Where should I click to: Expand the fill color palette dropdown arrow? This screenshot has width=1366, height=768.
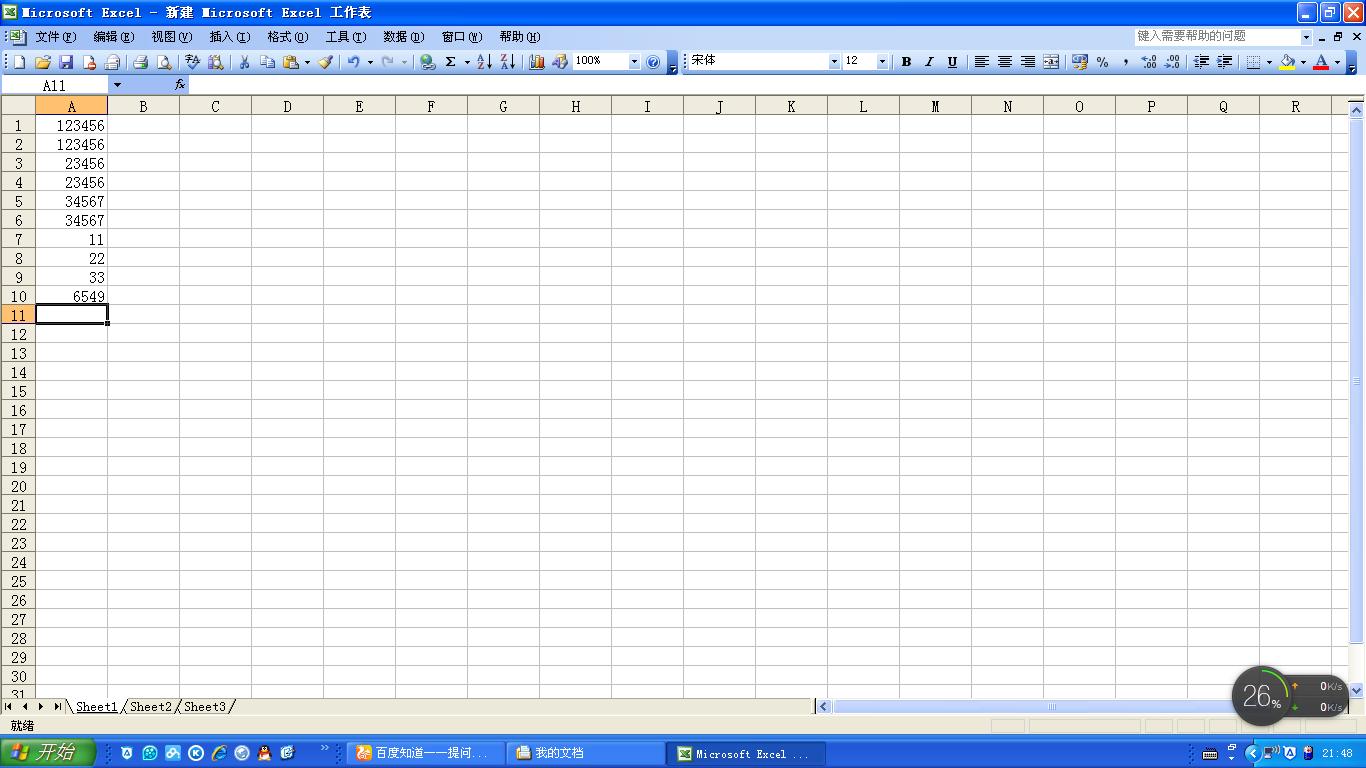click(1303, 62)
